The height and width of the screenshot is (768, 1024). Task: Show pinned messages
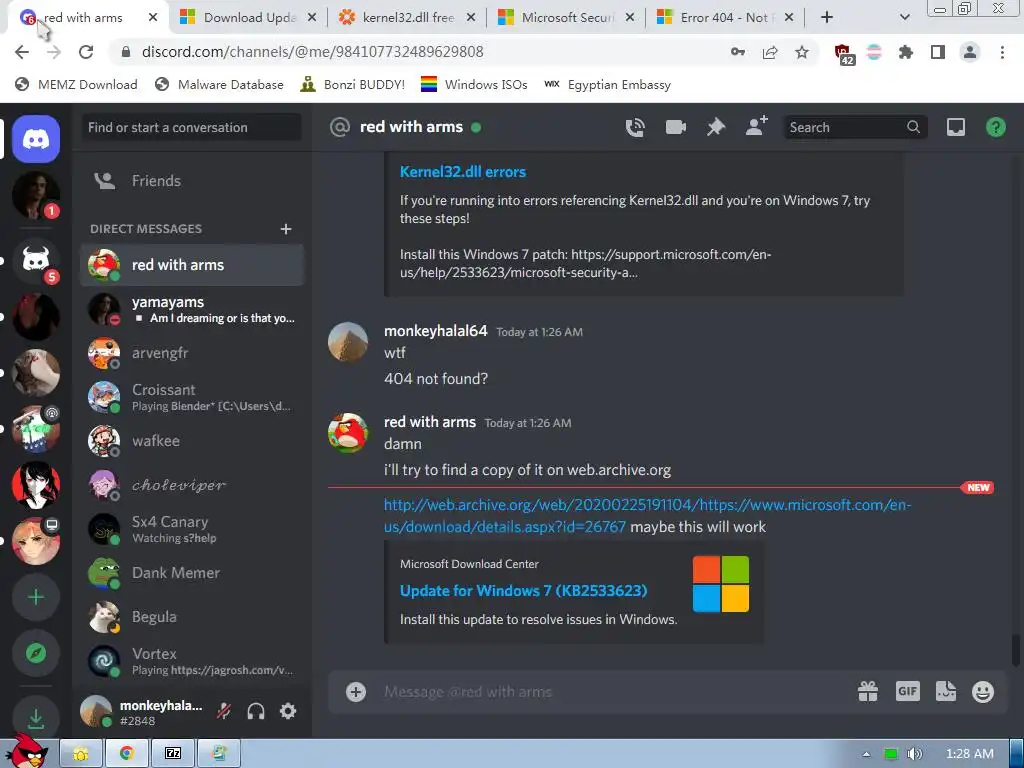(x=716, y=127)
